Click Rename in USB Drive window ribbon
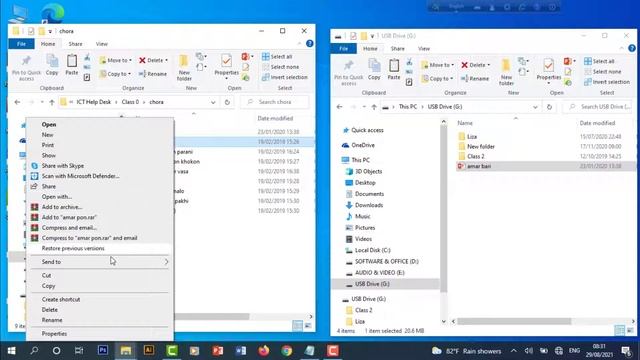Viewport: 640px width, 360px height. click(x=475, y=78)
